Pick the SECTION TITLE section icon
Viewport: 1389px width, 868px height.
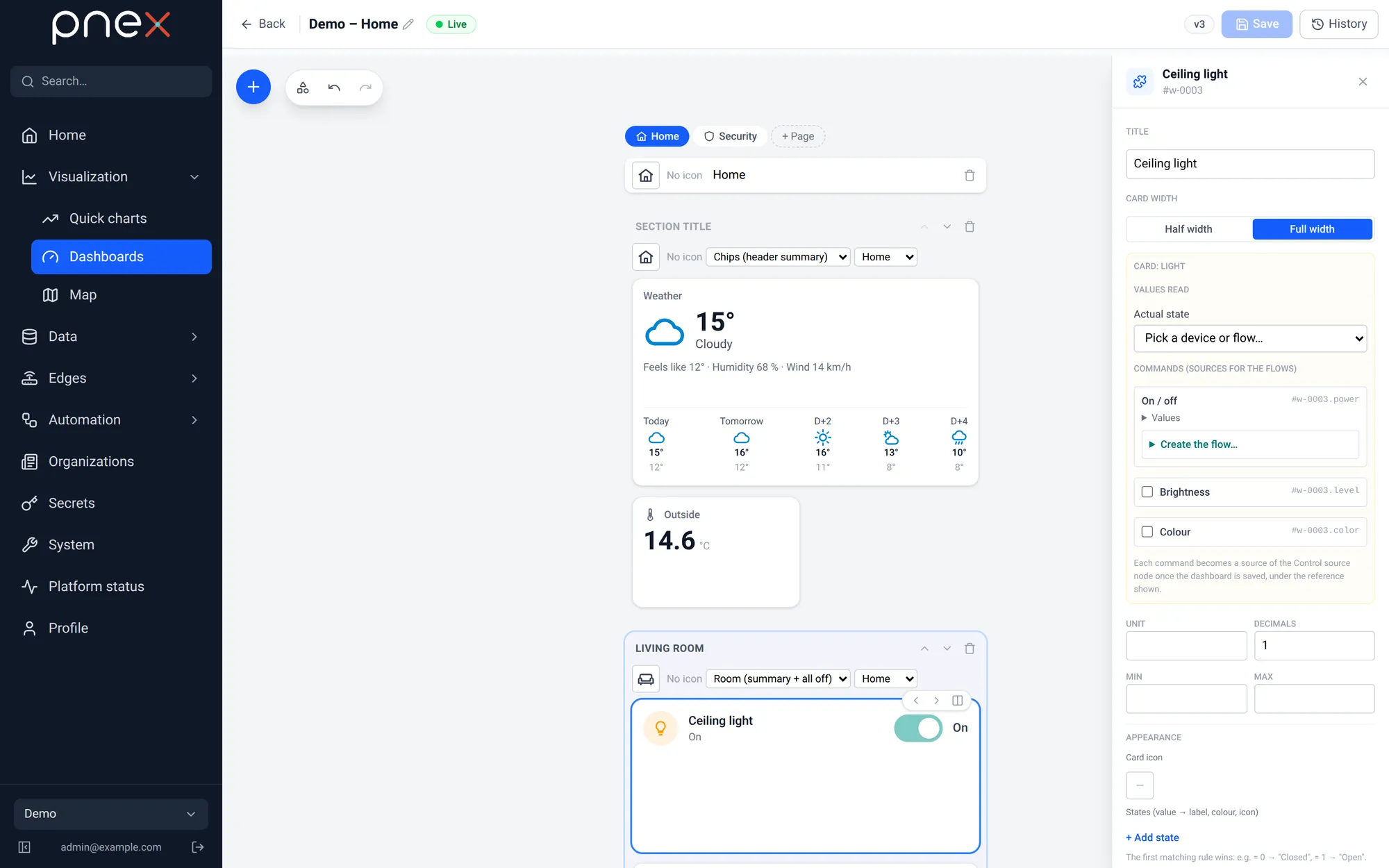(x=646, y=257)
